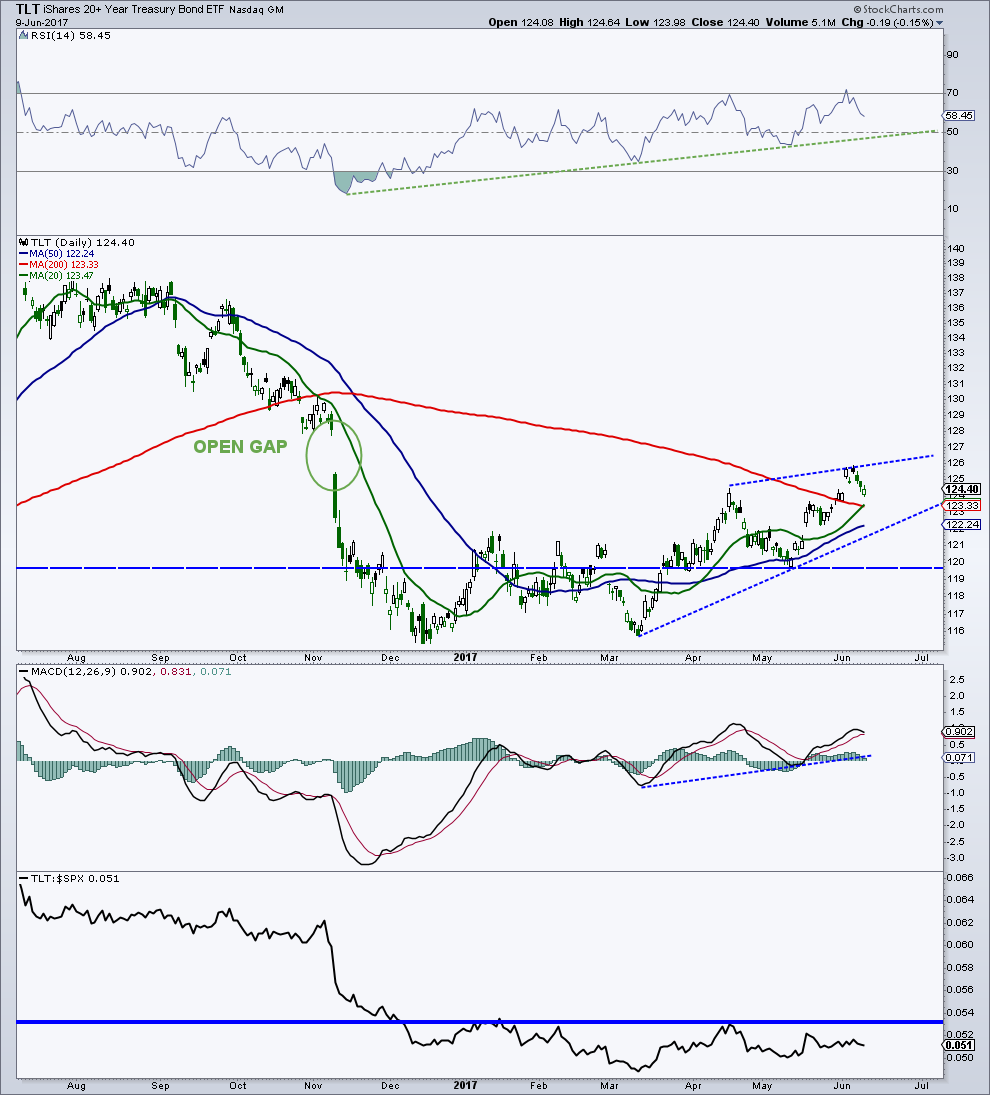
Task: Click the black line marker beside TLT:$SPX
Action: tap(25, 879)
